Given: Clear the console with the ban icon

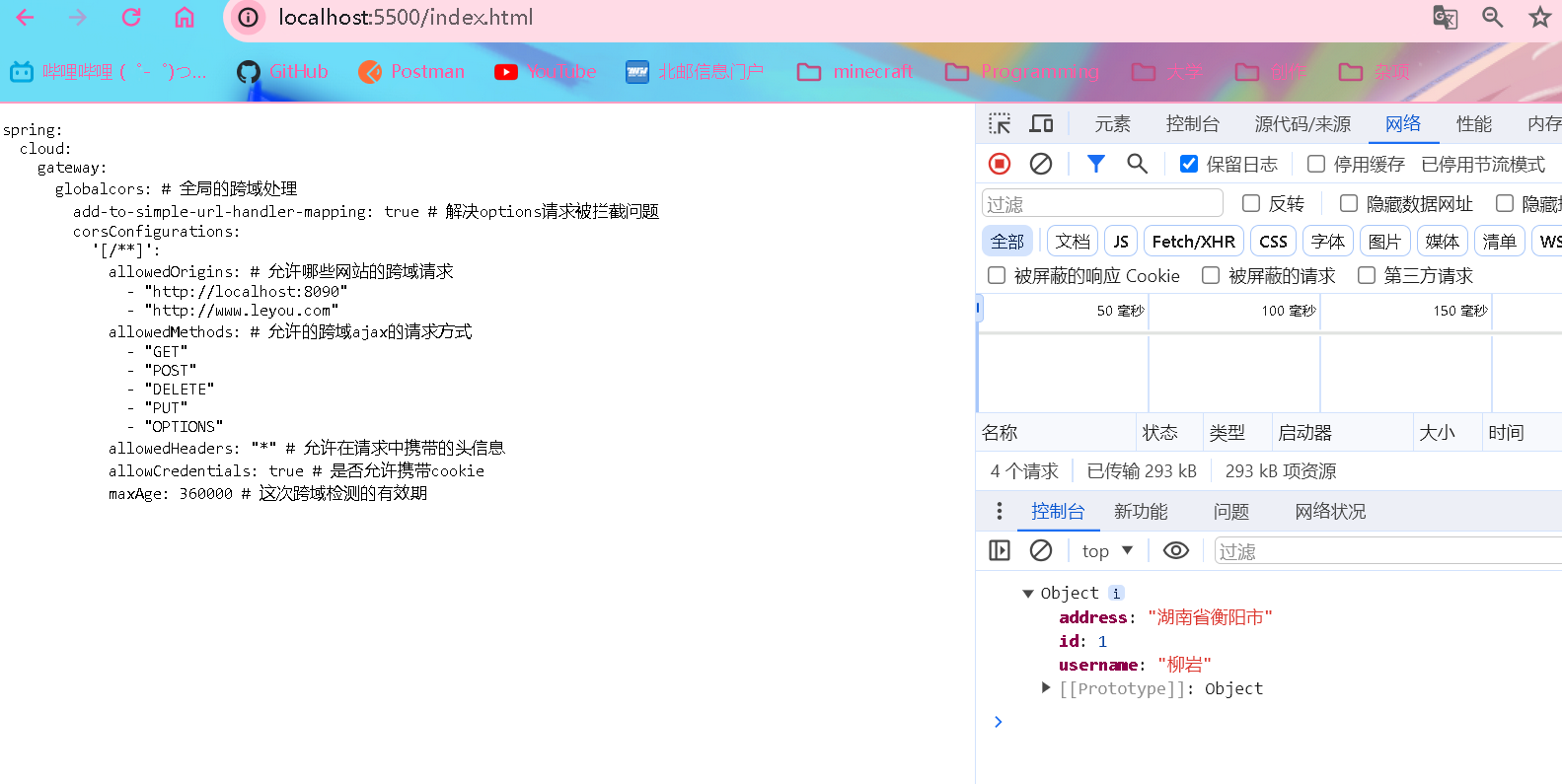Looking at the screenshot, I should (x=1041, y=550).
